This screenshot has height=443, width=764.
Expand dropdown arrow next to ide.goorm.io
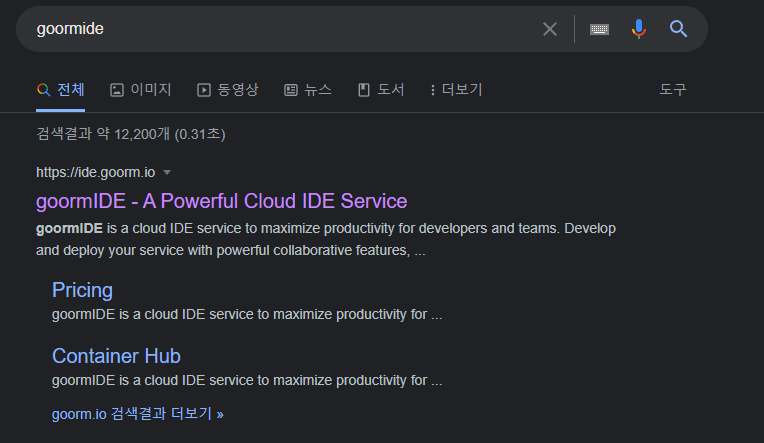pos(167,173)
